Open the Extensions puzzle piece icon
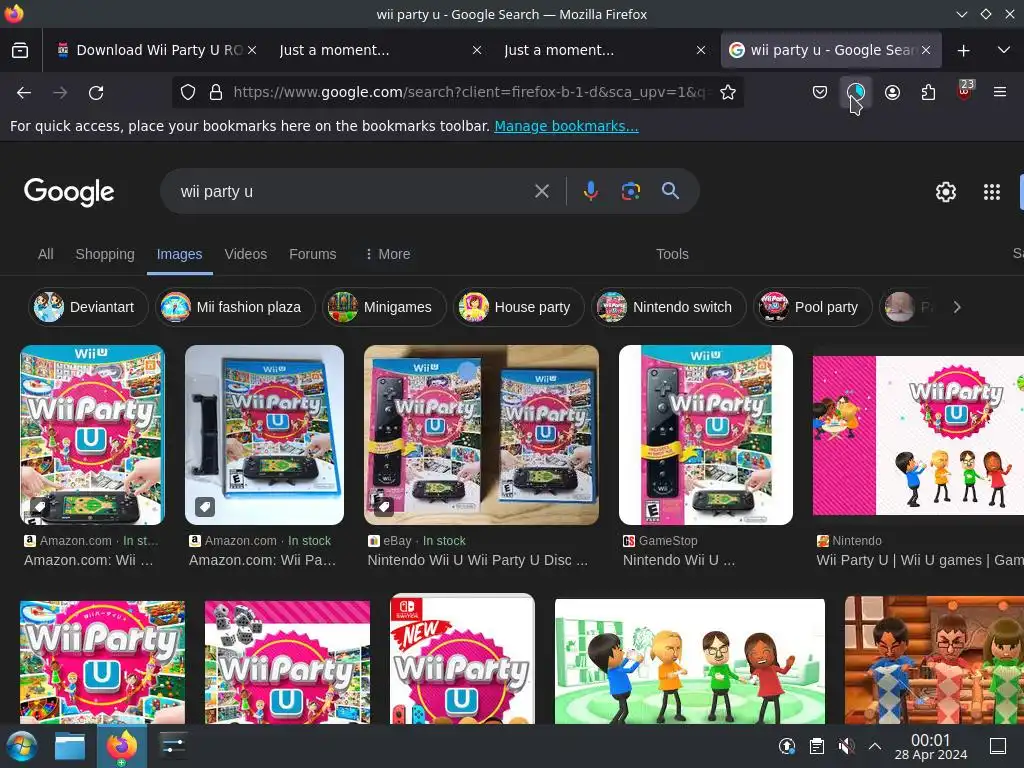Image resolution: width=1024 pixels, height=768 pixels. click(928, 93)
